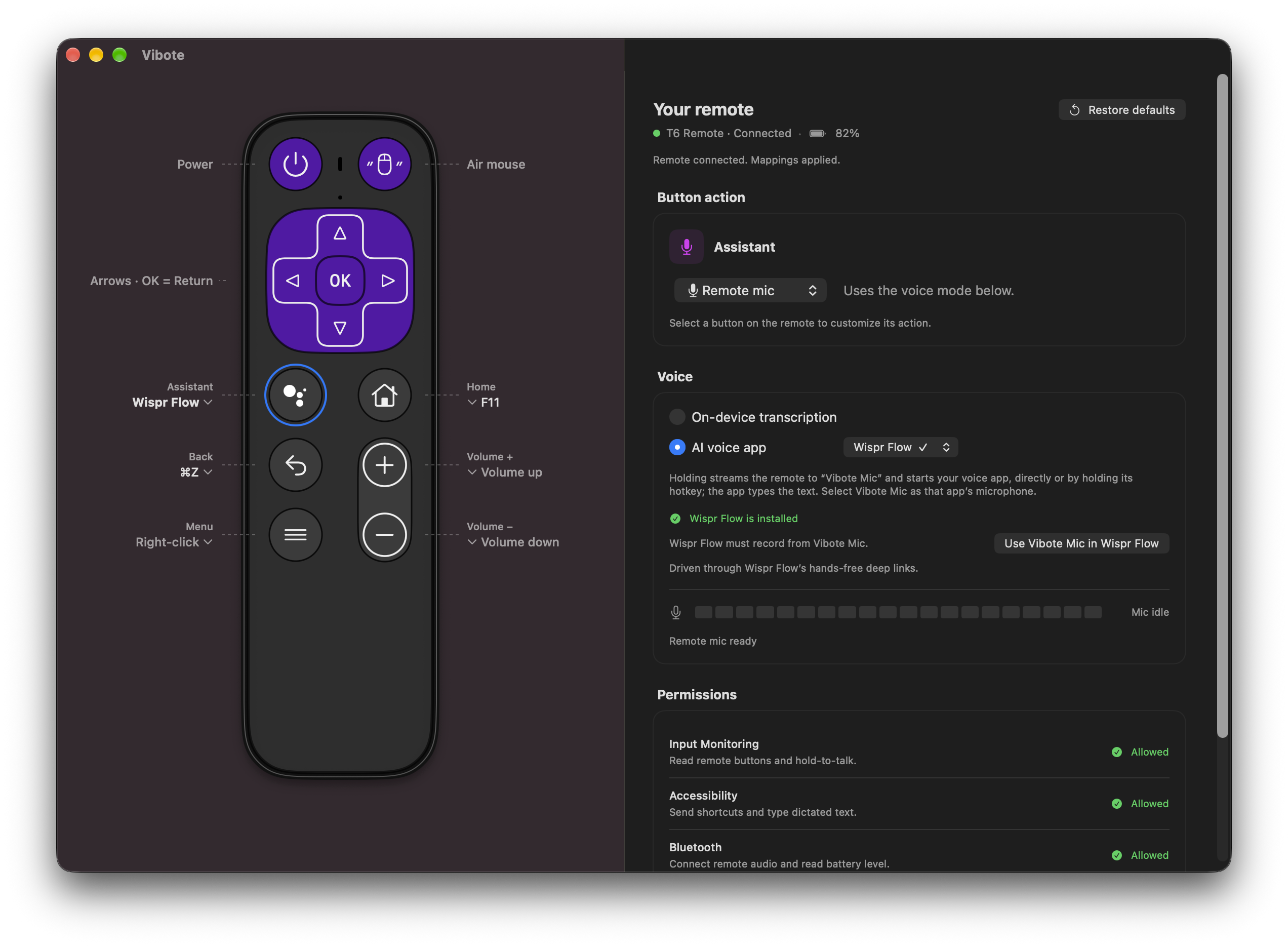Click the Power button on the remote
The height and width of the screenshot is (947, 1288).
[296, 164]
